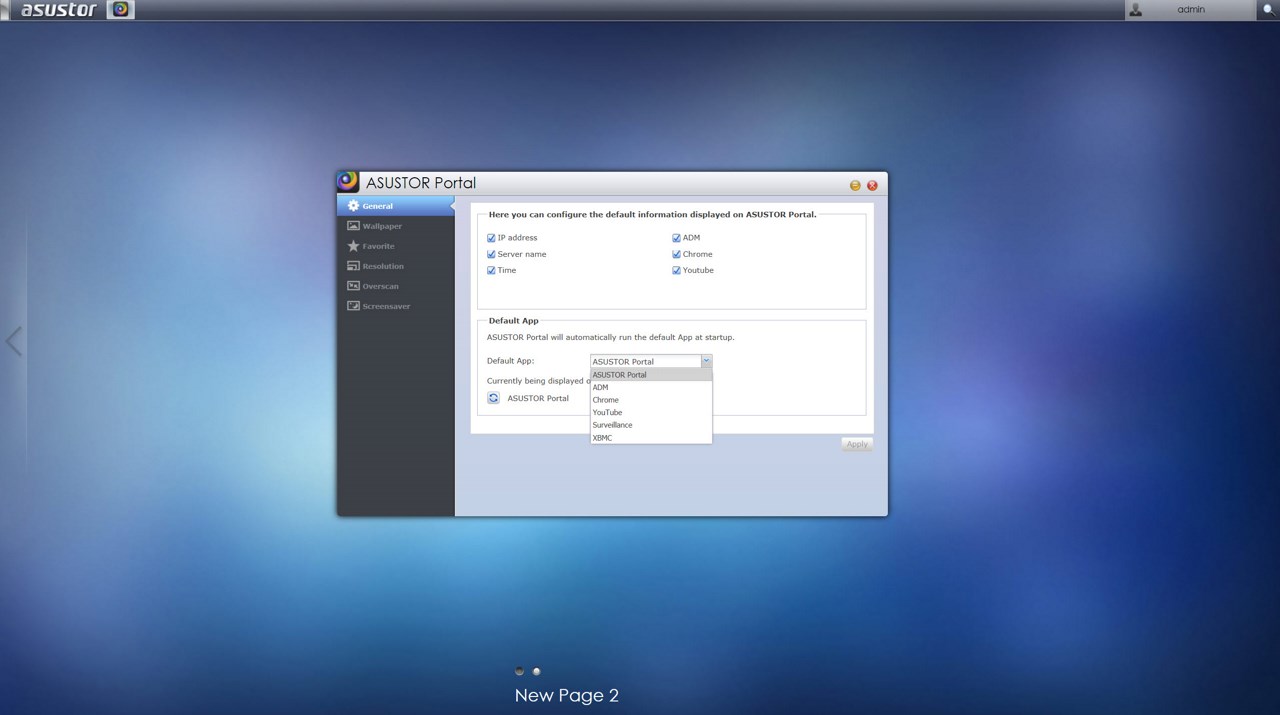This screenshot has width=1280, height=715.
Task: Select Surveillance from the Default App list
Action: click(651, 425)
